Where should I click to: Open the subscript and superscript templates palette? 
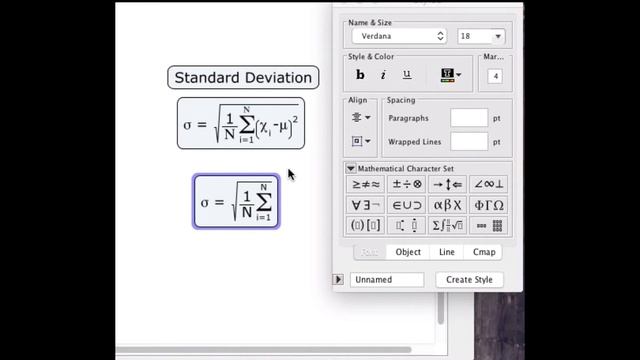(407, 225)
